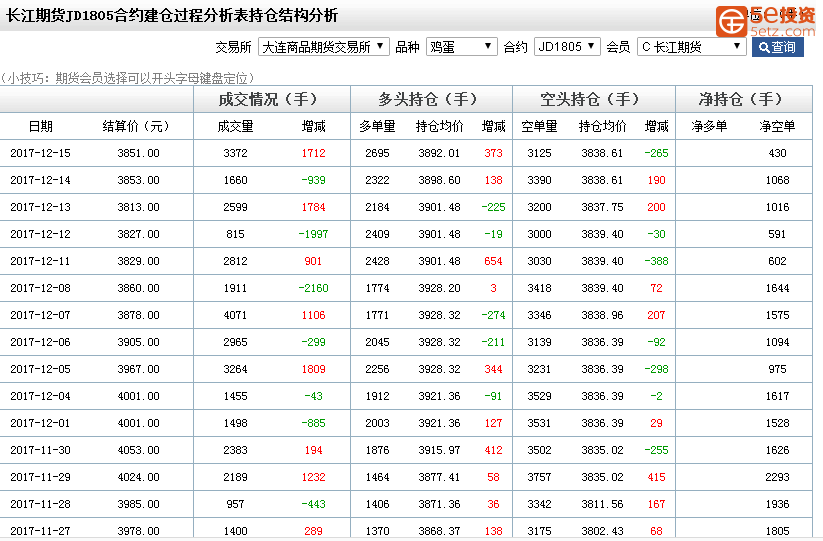Open the 品种 鸡蛋 dropdown
823x541 pixels.
(x=461, y=47)
